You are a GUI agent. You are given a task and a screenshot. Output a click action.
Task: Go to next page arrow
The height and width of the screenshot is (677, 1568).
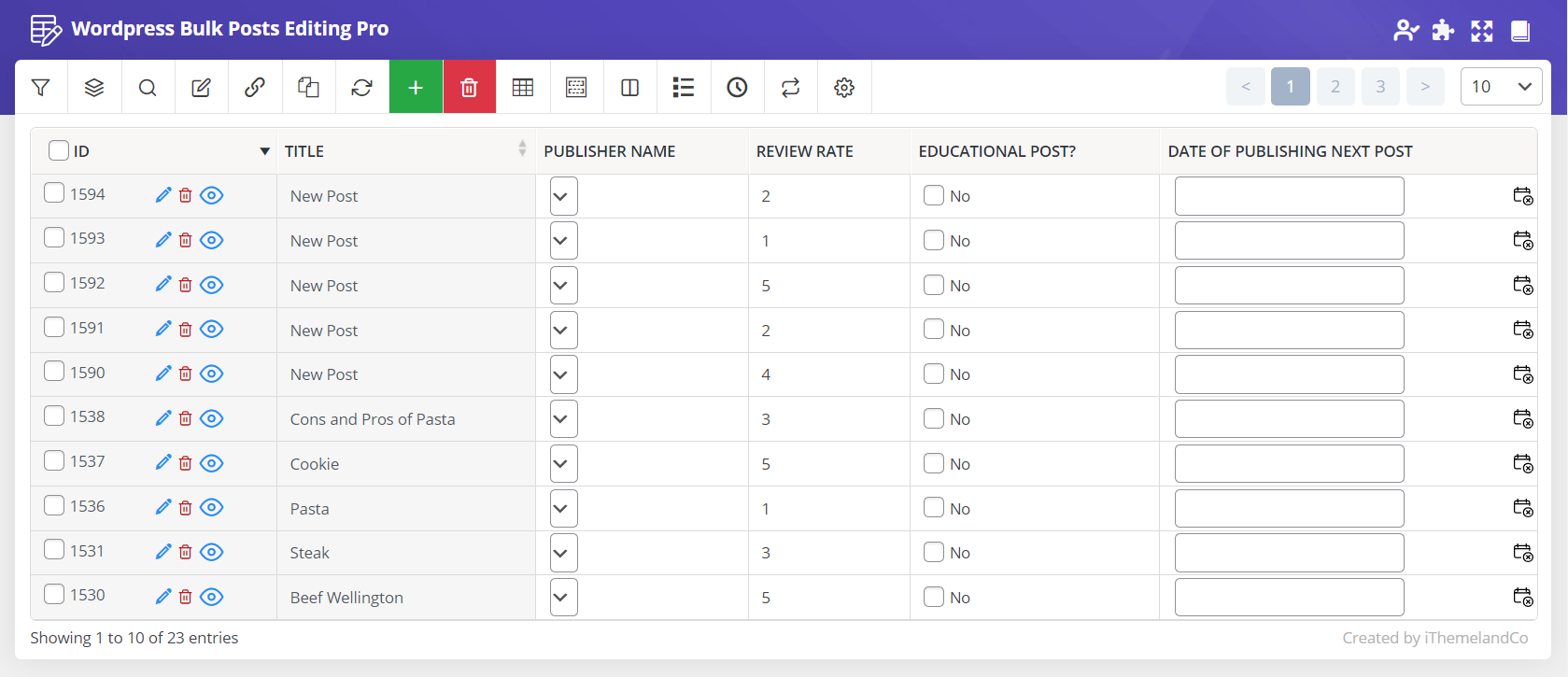1425,87
